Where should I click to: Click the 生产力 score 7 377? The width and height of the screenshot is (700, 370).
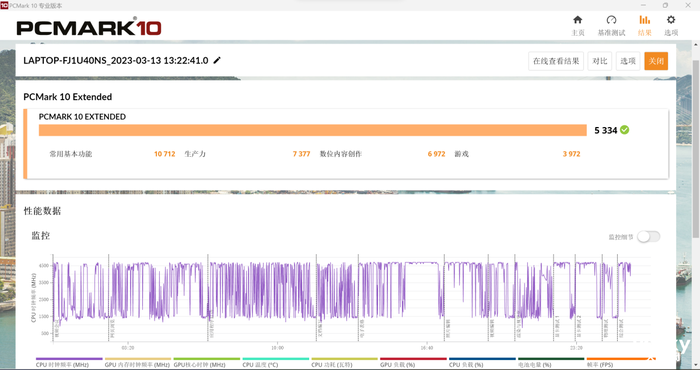[x=301, y=154]
